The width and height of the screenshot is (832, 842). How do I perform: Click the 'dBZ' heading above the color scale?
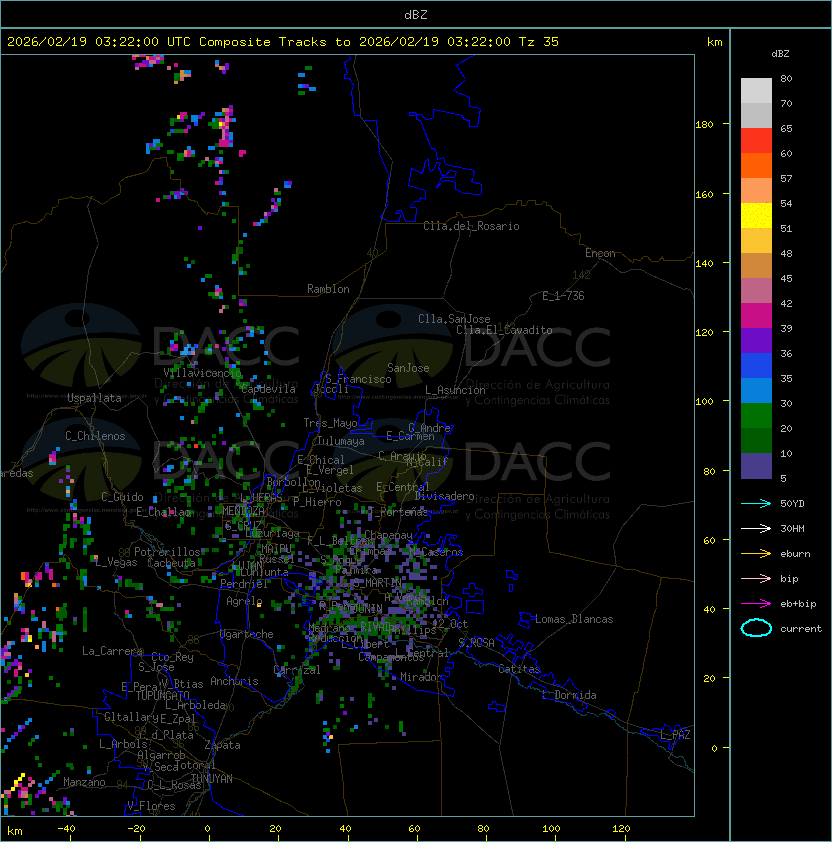[780, 54]
